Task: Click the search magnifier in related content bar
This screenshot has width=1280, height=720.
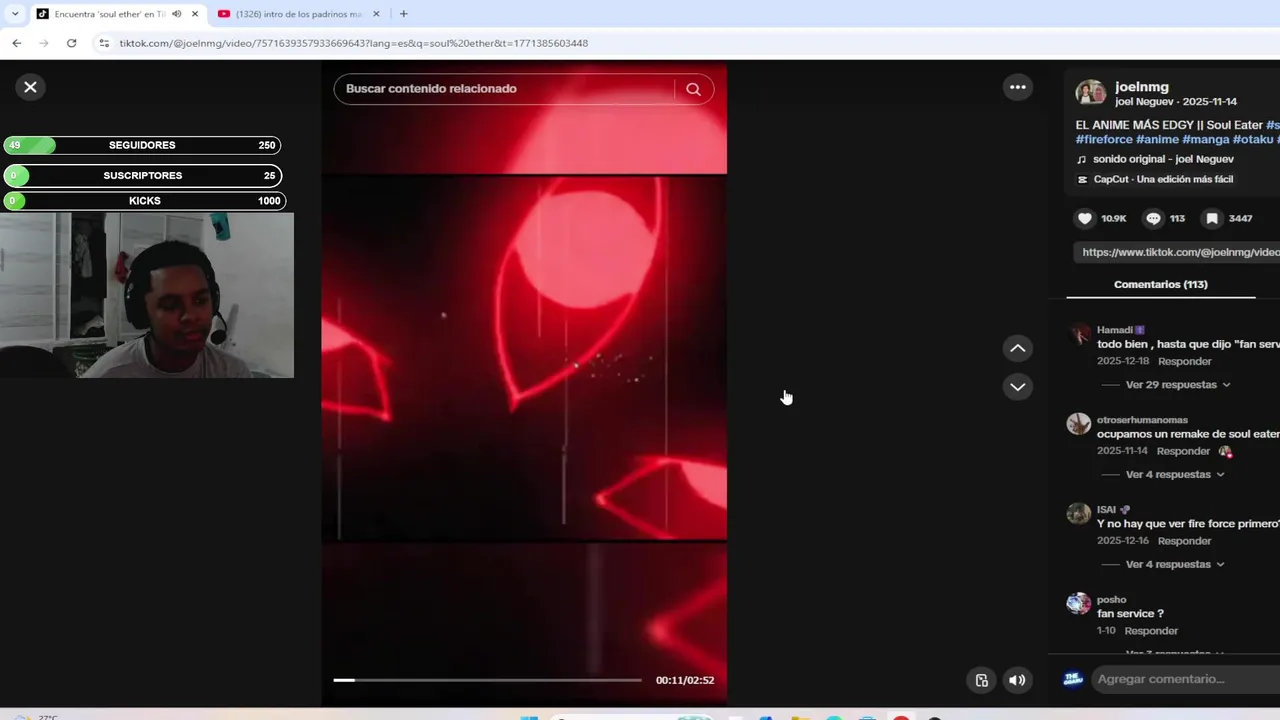Action: point(693,89)
